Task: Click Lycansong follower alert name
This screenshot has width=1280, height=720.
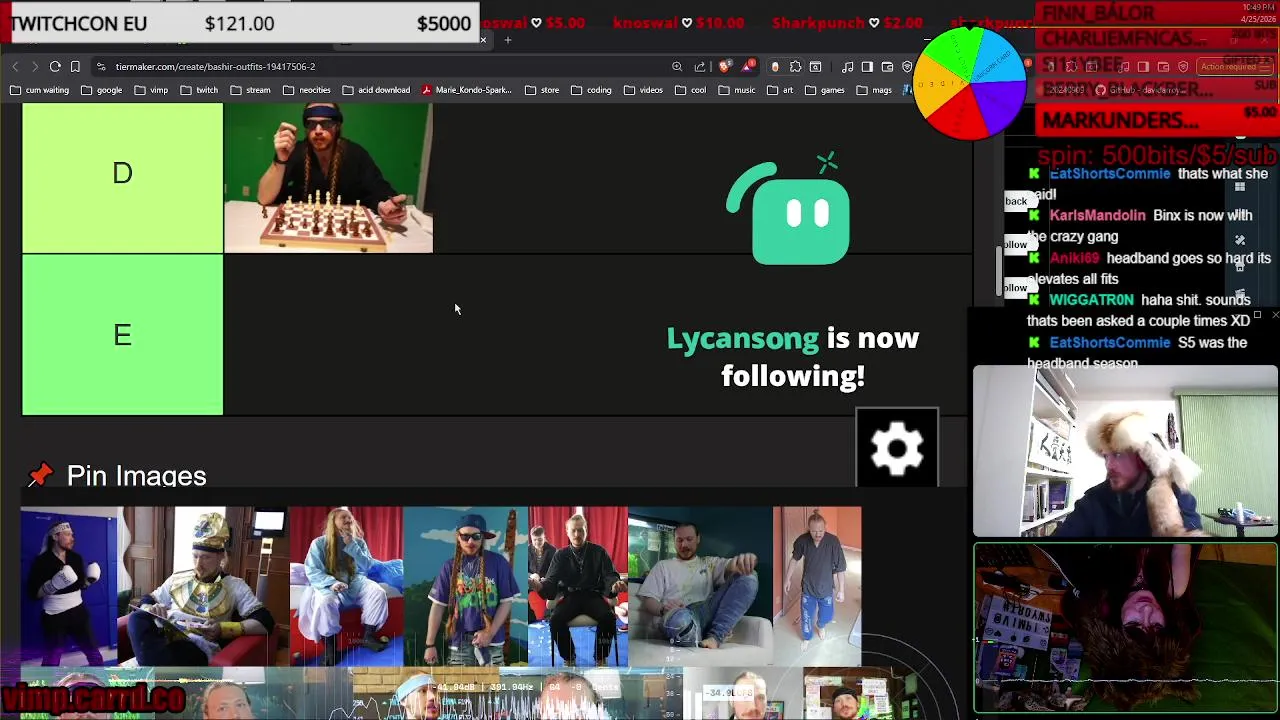Action: click(x=743, y=339)
